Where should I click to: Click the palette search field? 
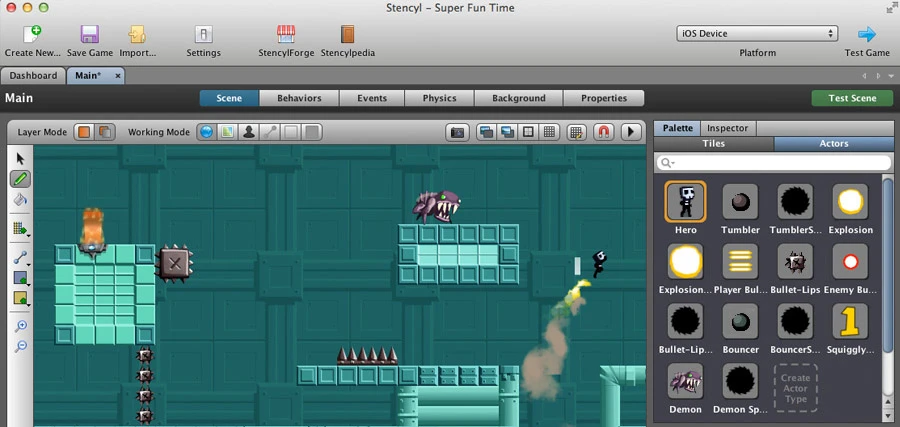tap(773, 163)
